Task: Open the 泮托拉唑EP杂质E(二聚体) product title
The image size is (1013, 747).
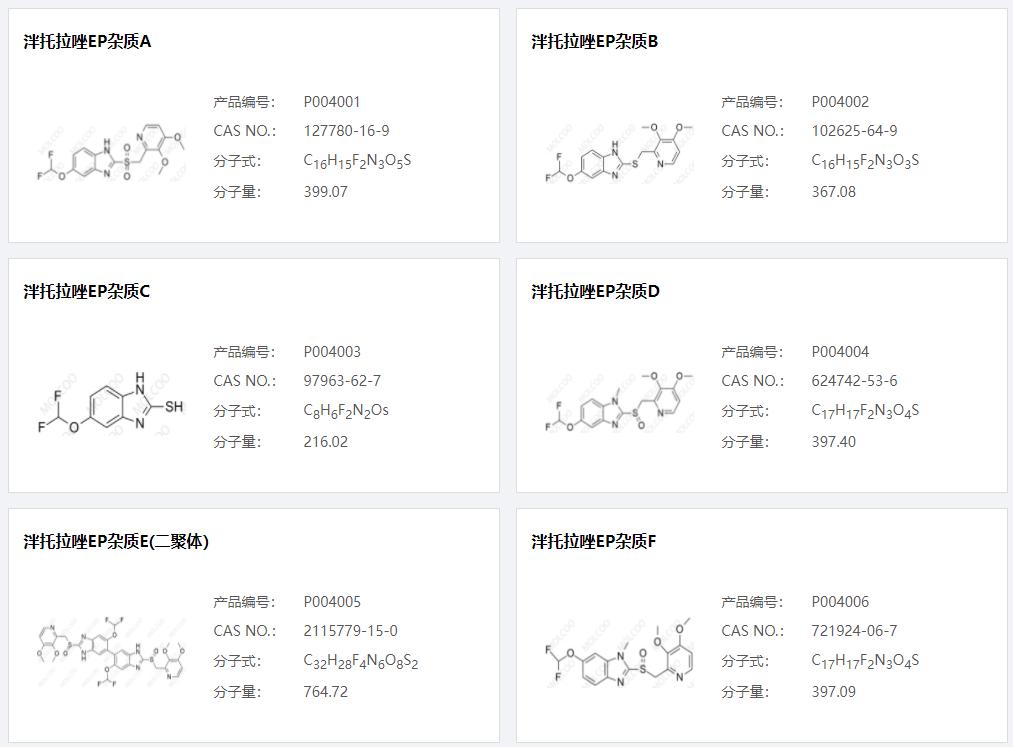Action: pos(117,542)
